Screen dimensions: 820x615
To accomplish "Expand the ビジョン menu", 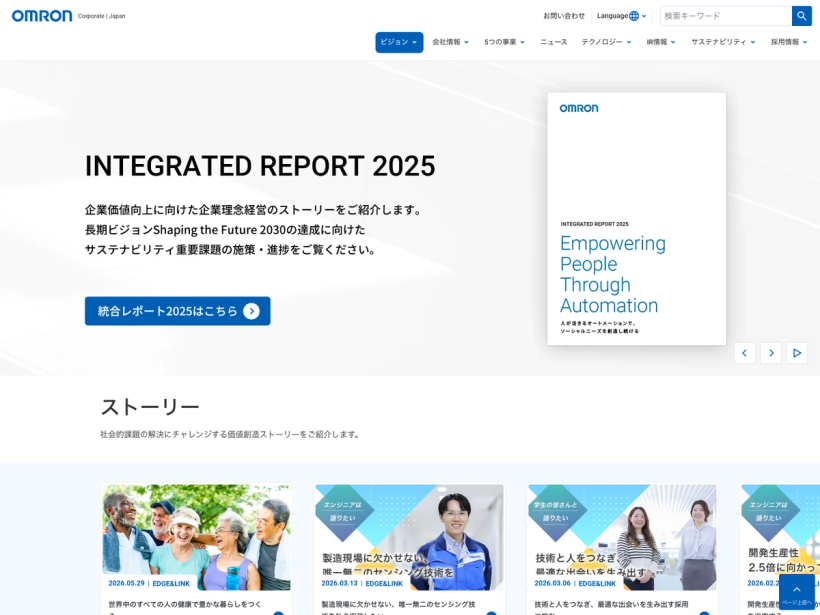I will point(399,42).
